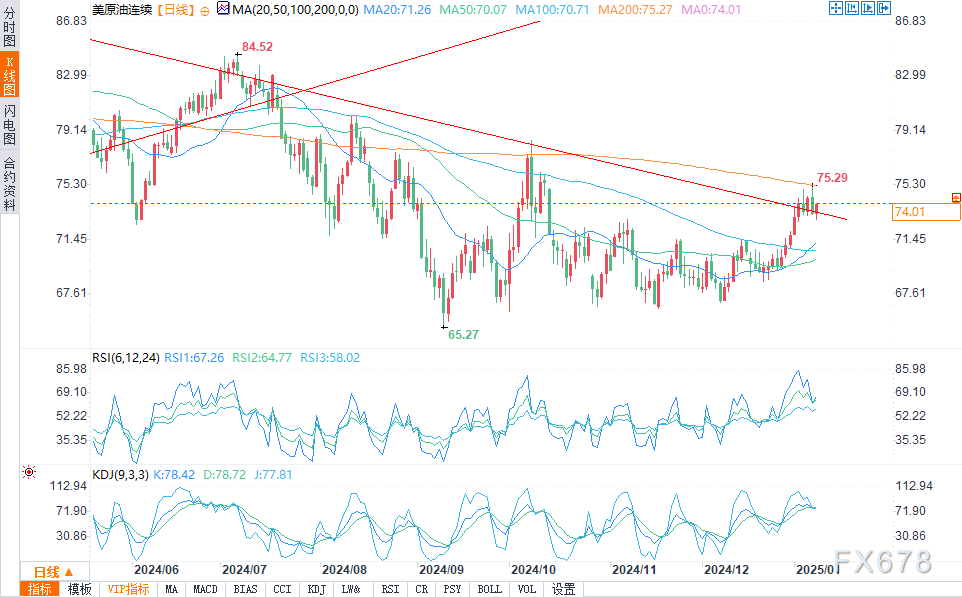Apply the PSY indicator
This screenshot has width=962, height=597.
[x=452, y=589]
